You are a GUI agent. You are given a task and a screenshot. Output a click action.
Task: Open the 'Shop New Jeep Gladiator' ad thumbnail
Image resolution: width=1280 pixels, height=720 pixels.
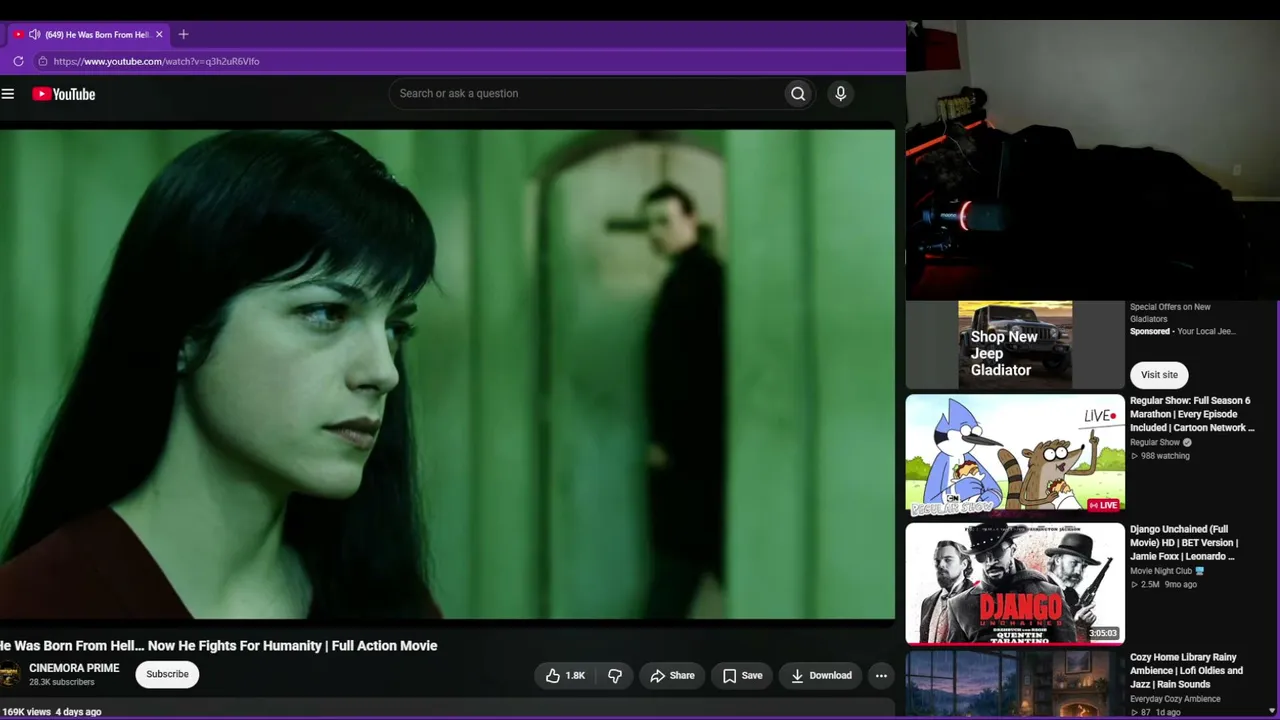pyautogui.click(x=1015, y=345)
